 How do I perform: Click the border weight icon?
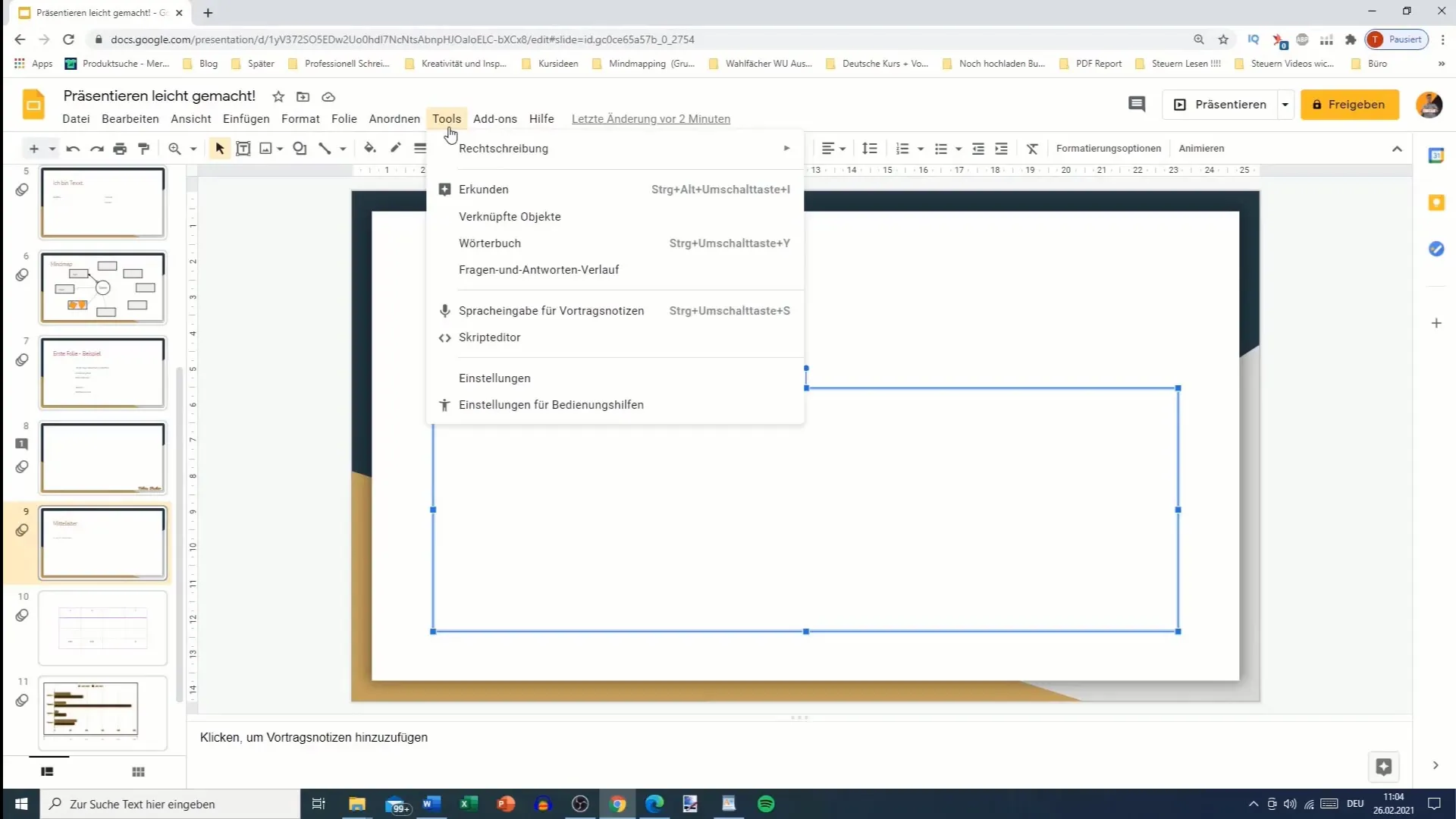pyautogui.click(x=420, y=148)
